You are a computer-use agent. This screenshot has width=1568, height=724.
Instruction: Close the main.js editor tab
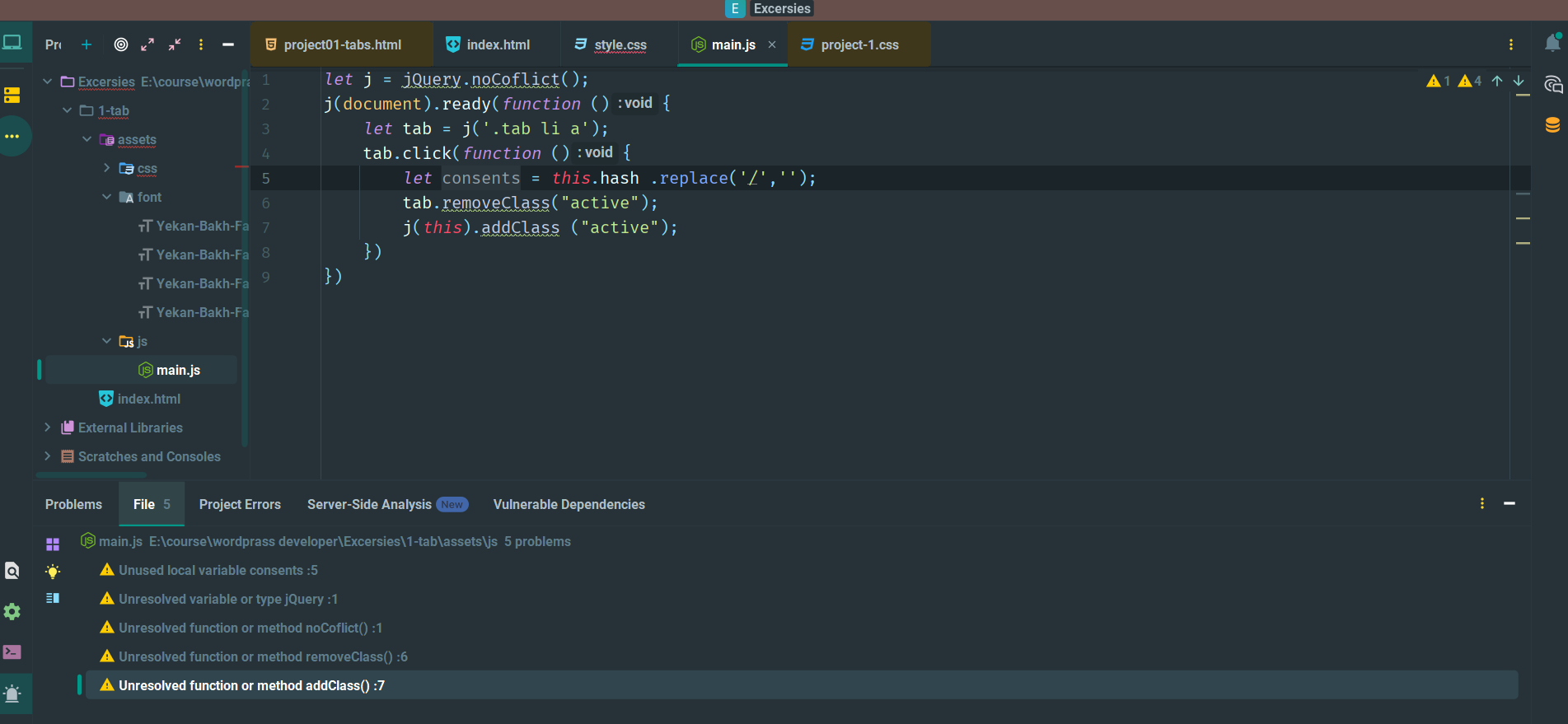click(772, 44)
